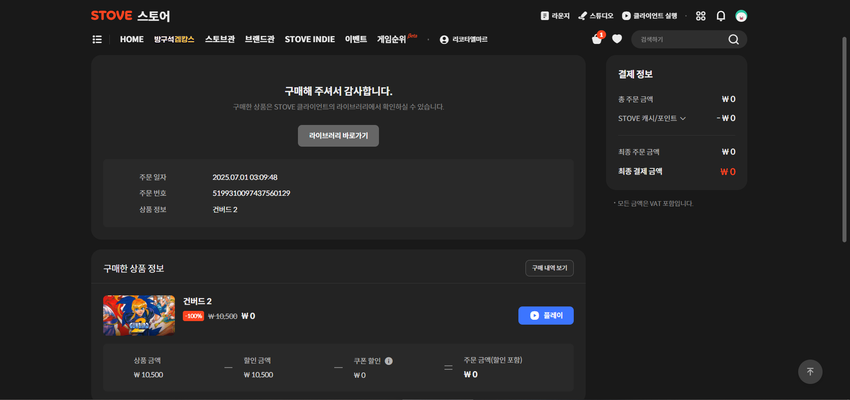The height and width of the screenshot is (400, 850).
Task: Click the 모든 금액은 VAT 포함입니다 note
Action: click(654, 204)
